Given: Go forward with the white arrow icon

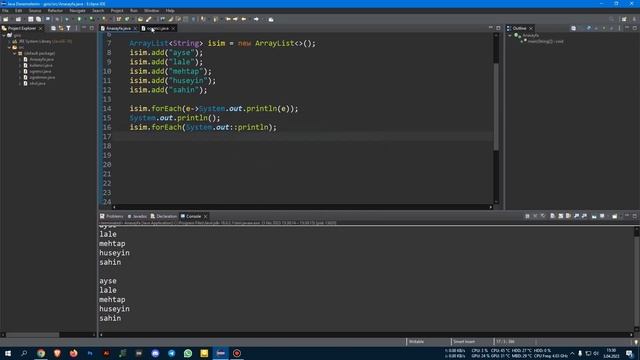Looking at the screenshot, I should (256, 19).
